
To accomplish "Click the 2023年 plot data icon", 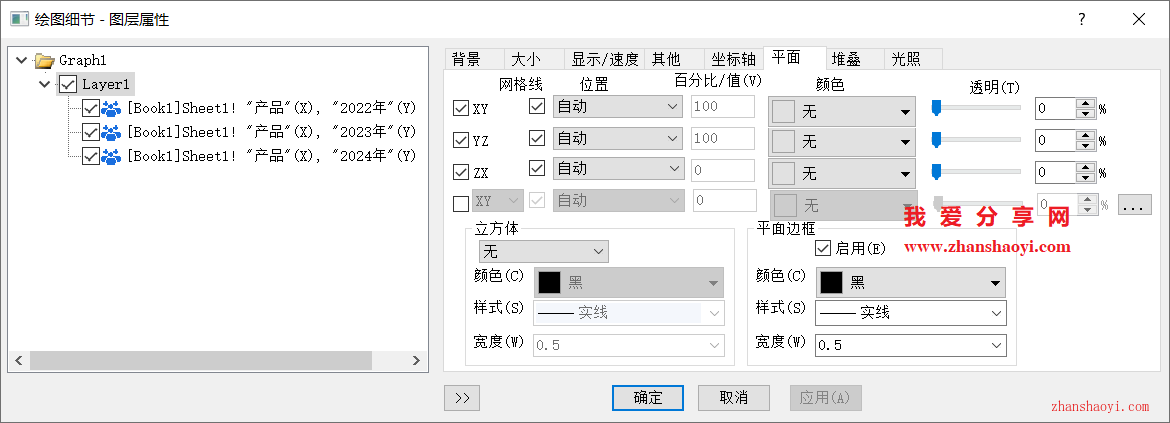I will pyautogui.click(x=111, y=132).
